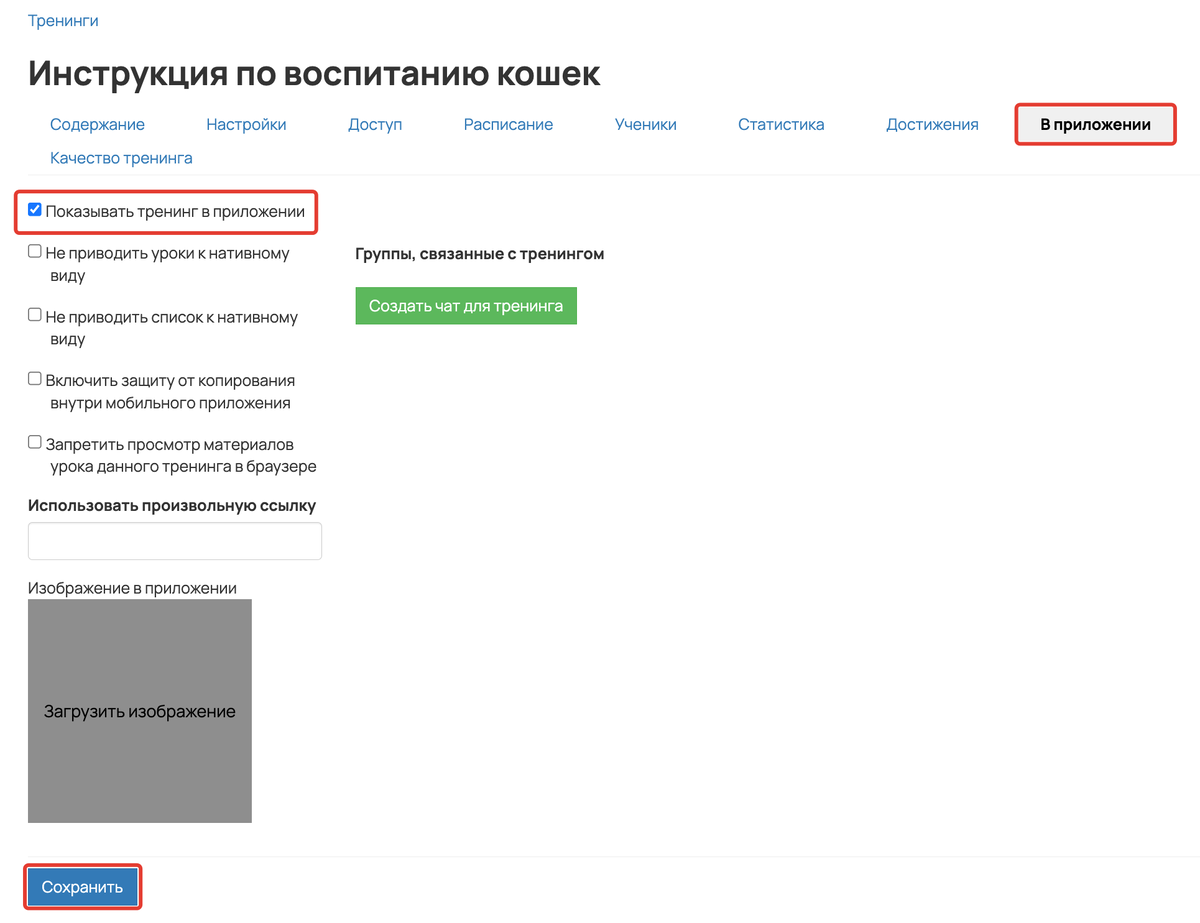Go to the Доступ tab
The width and height of the screenshot is (1200, 923).
(375, 125)
